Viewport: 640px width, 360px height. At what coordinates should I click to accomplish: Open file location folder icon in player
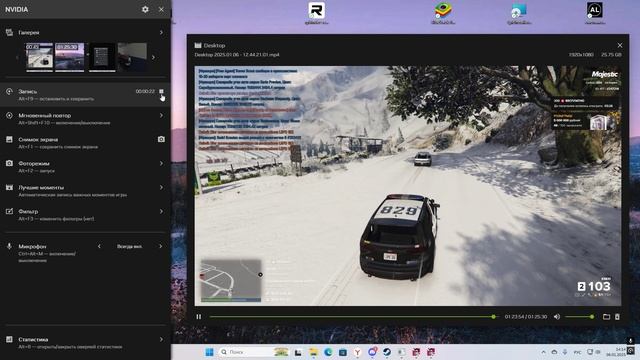pos(606,317)
